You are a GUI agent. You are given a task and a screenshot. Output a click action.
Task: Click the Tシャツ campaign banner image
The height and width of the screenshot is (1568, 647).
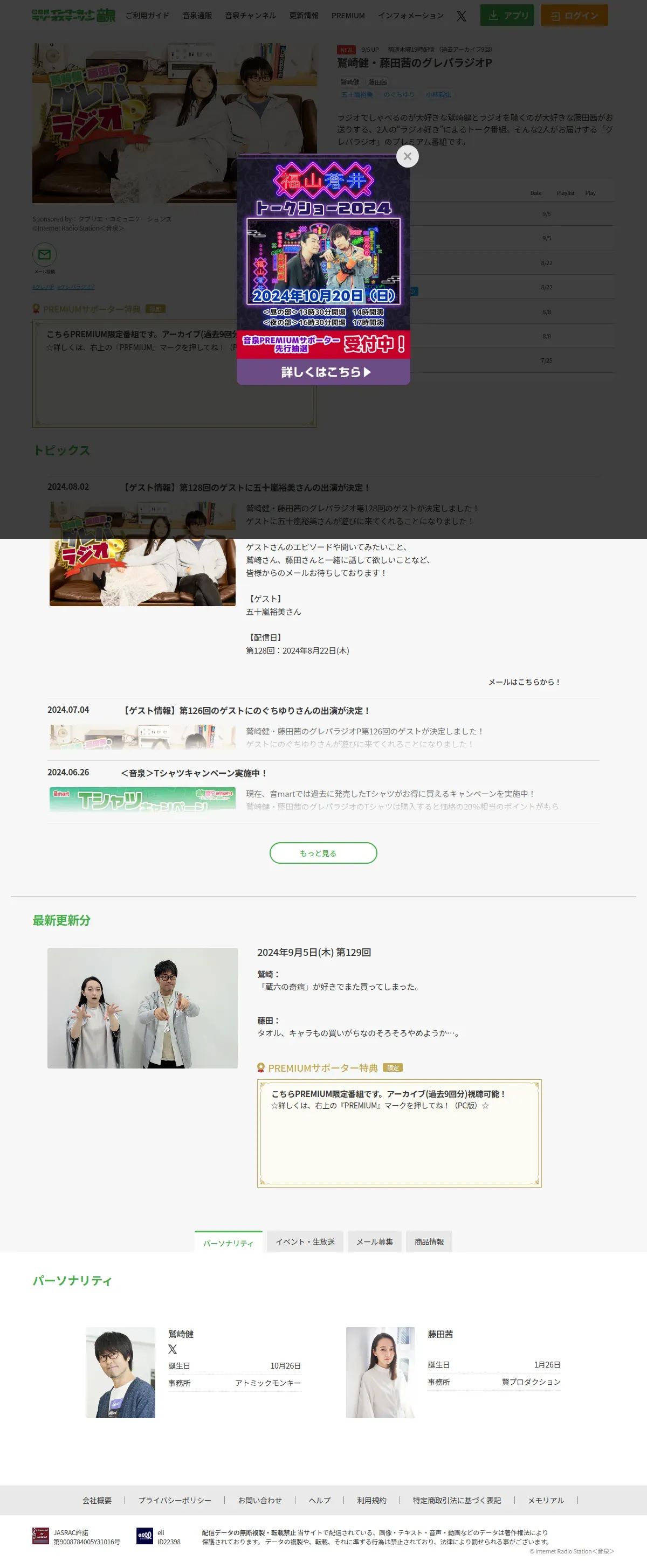tap(142, 799)
